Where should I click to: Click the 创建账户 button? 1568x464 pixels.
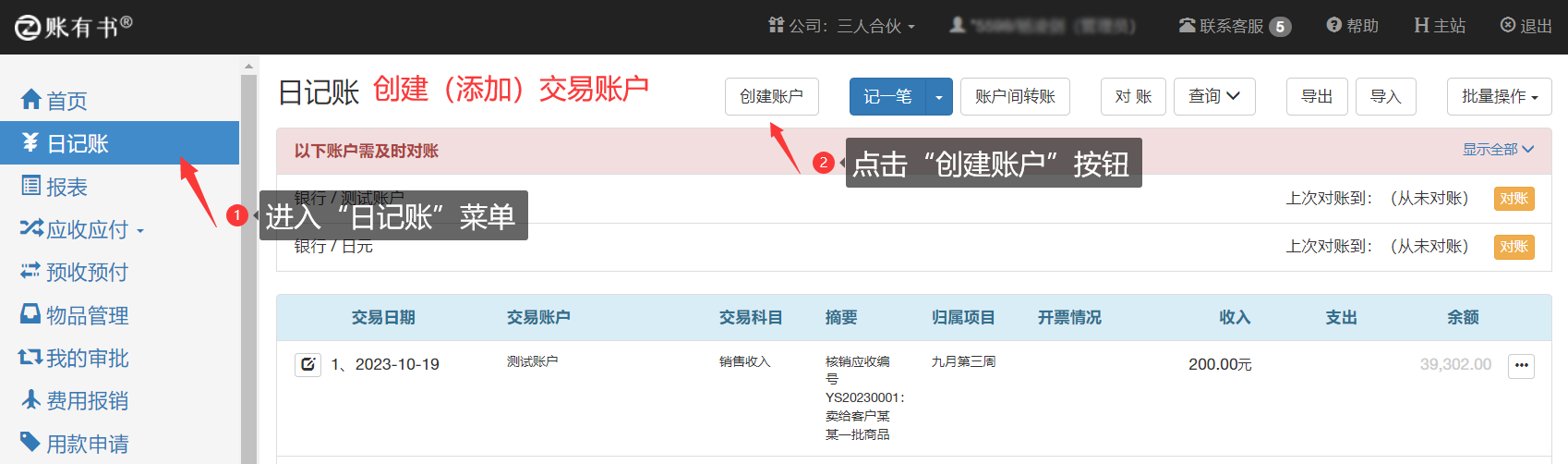[x=771, y=97]
